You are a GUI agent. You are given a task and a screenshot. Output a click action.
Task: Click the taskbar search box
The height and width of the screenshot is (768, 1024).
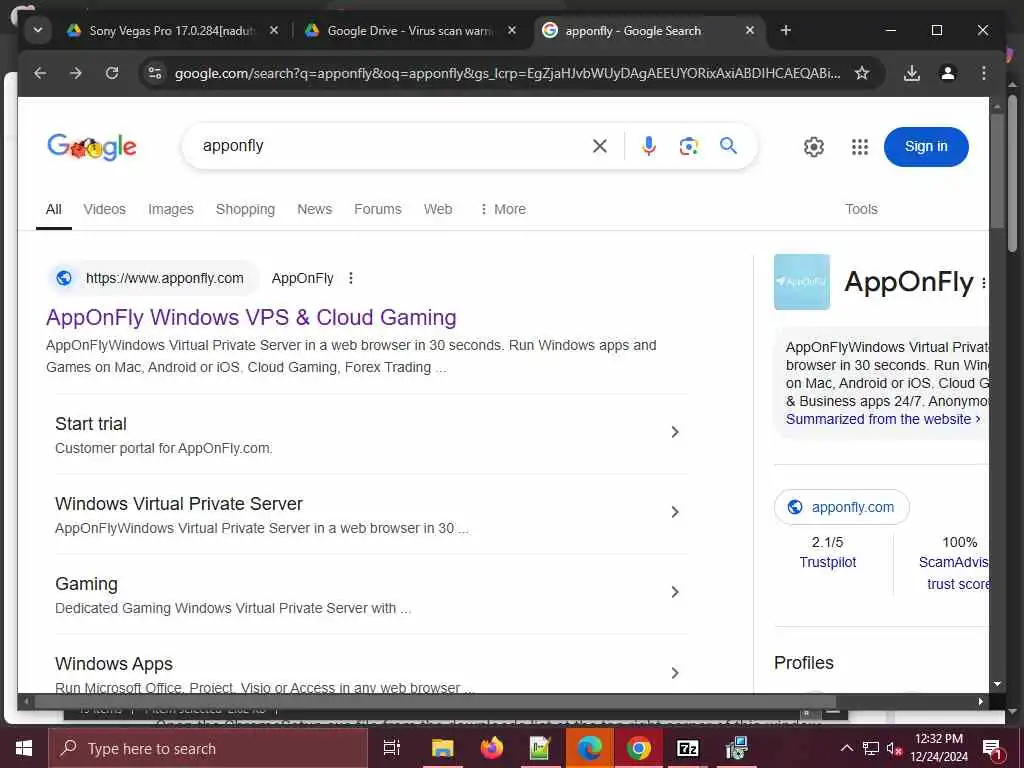(208, 748)
